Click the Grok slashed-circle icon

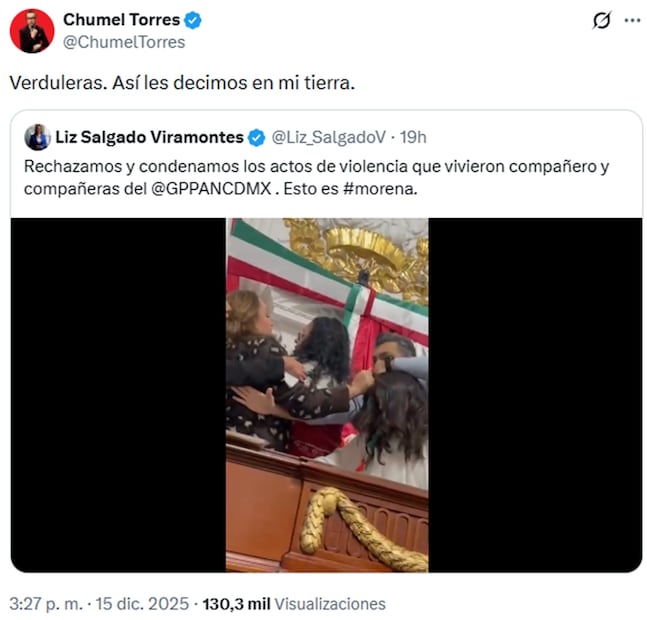pyautogui.click(x=602, y=20)
